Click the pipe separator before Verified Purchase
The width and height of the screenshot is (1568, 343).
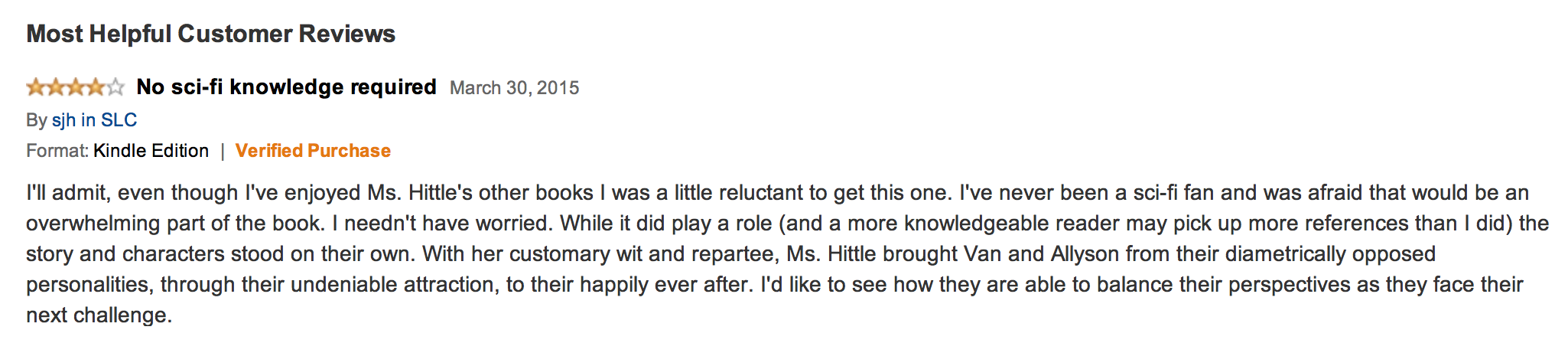(223, 151)
